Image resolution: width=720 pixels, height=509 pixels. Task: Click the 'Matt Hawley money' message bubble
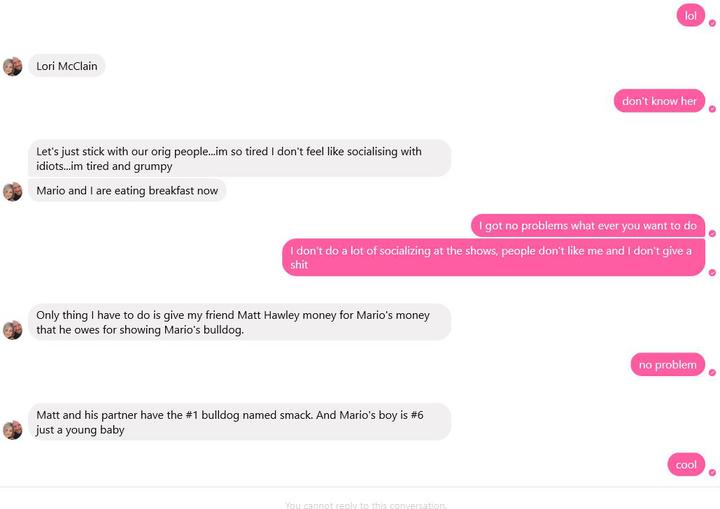click(x=239, y=322)
